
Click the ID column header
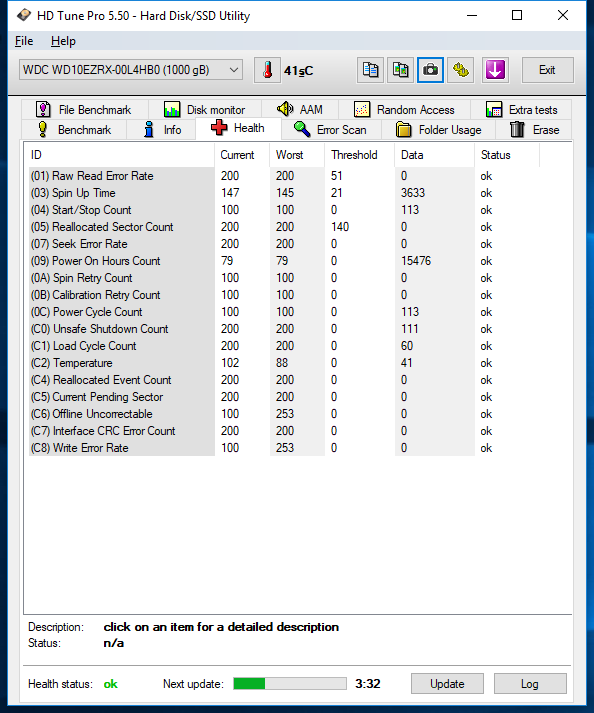119,155
